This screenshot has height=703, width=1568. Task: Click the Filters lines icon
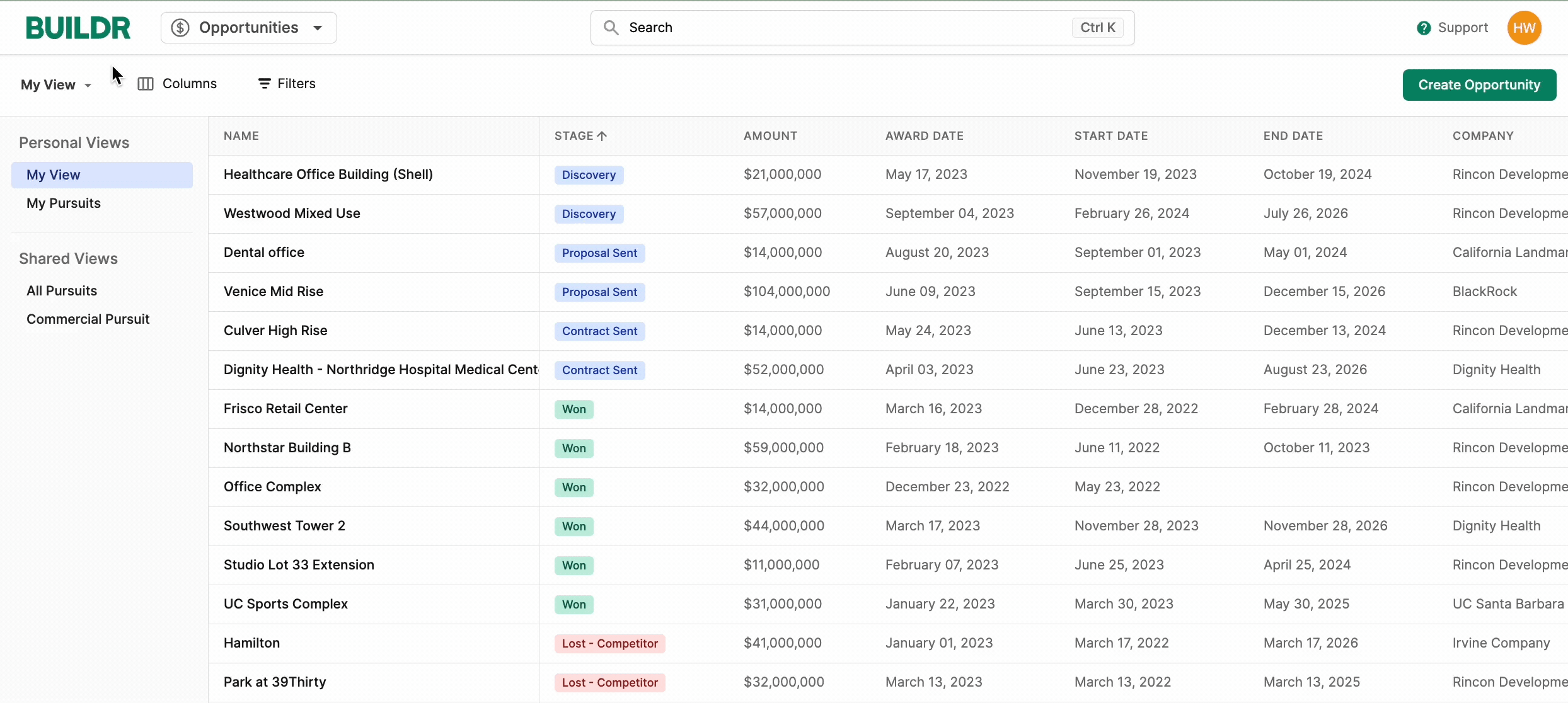(265, 84)
